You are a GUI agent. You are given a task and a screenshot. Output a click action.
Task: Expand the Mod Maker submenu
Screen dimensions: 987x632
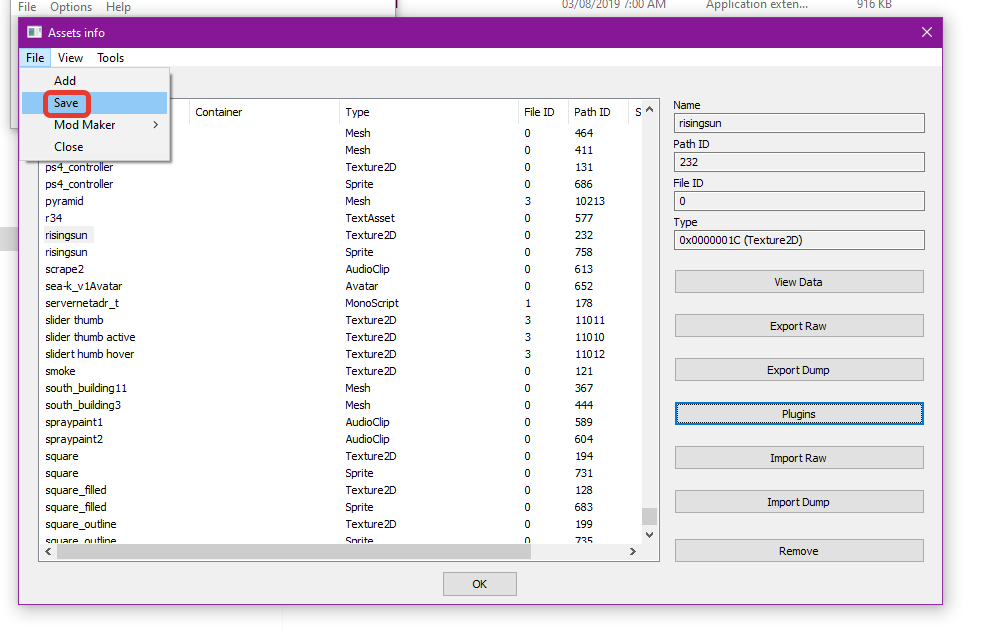tap(94, 125)
